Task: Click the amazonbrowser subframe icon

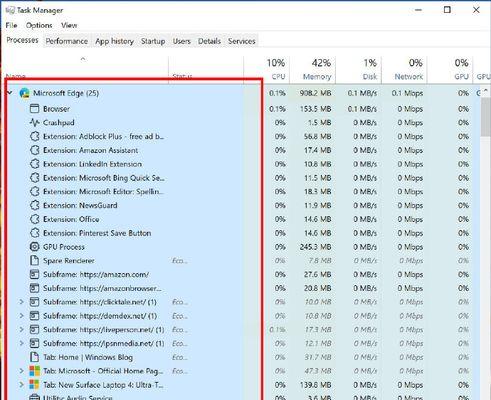Action: pos(34,288)
